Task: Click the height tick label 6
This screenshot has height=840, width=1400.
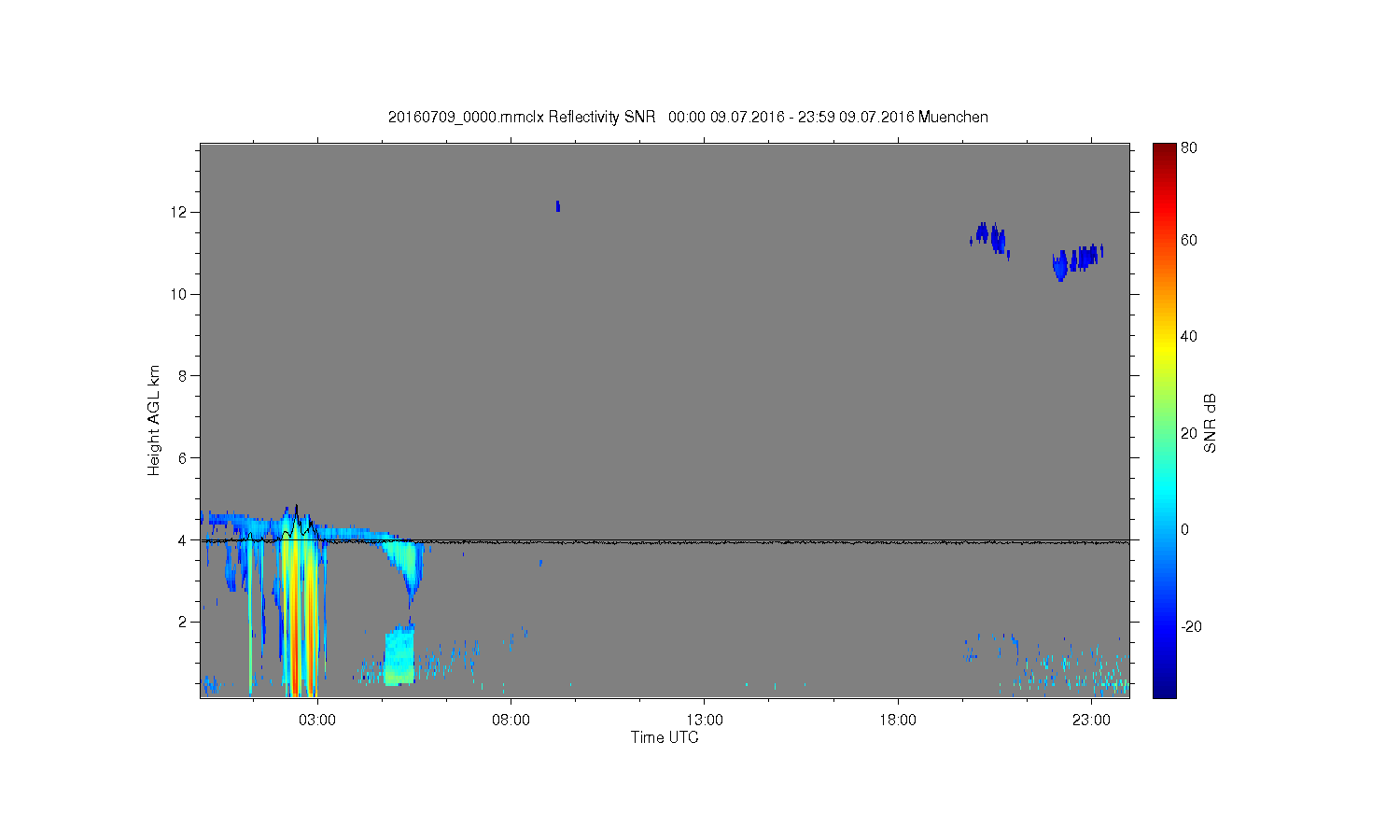Action: click(183, 457)
